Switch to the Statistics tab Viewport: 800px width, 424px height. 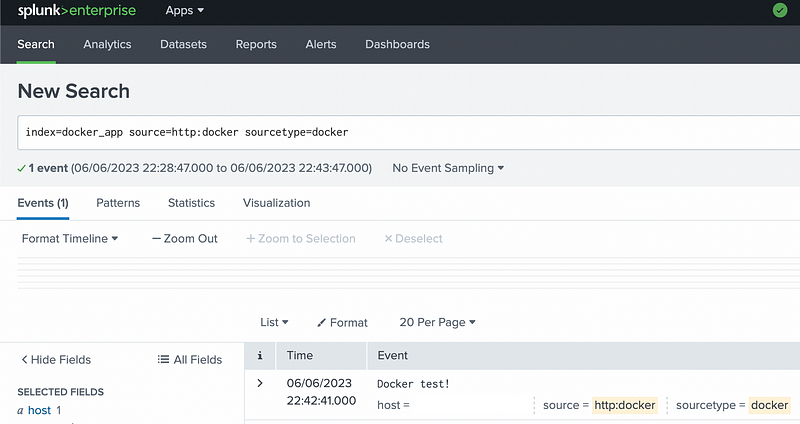pos(191,202)
